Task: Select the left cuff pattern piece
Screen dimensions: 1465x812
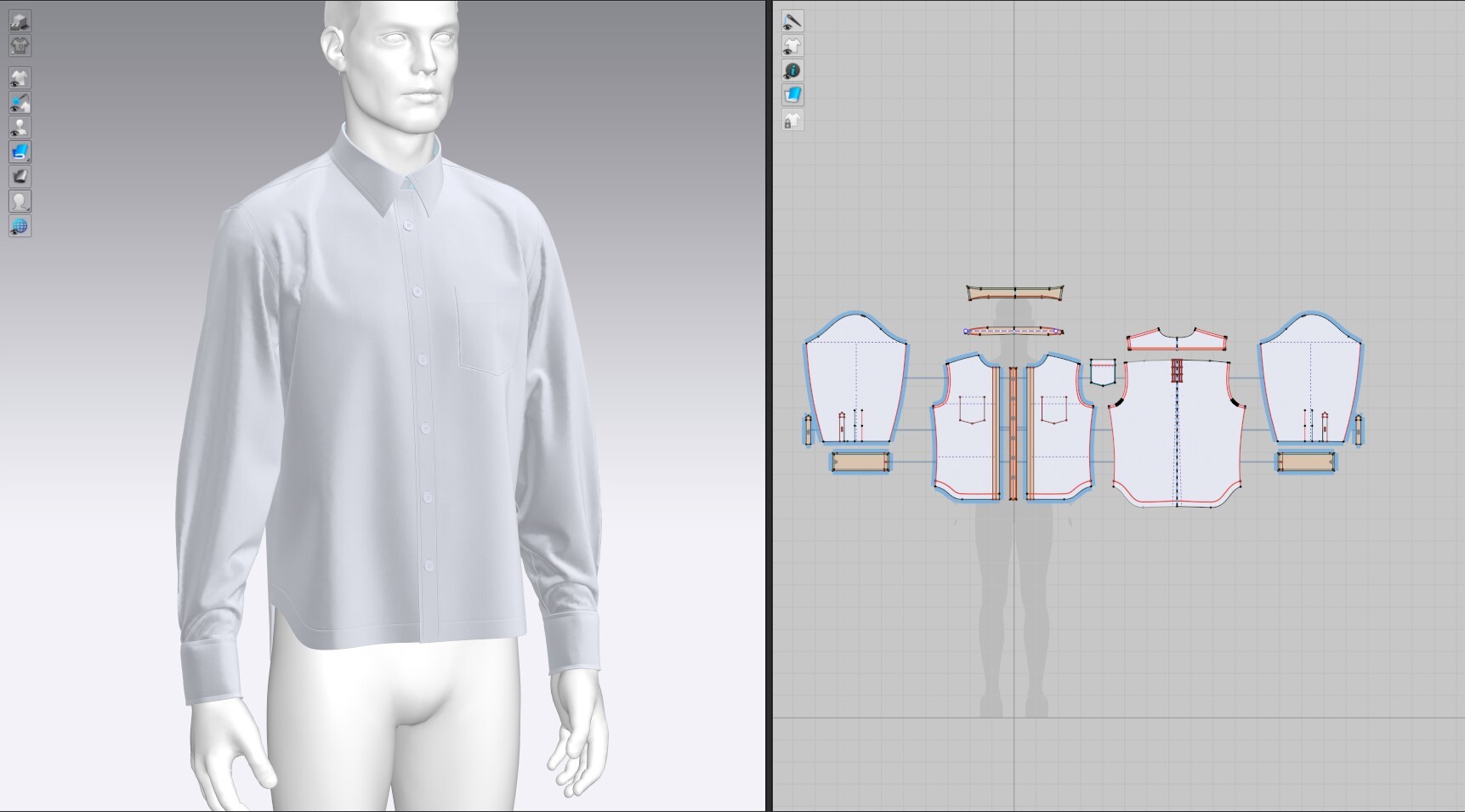Action: pos(860,463)
